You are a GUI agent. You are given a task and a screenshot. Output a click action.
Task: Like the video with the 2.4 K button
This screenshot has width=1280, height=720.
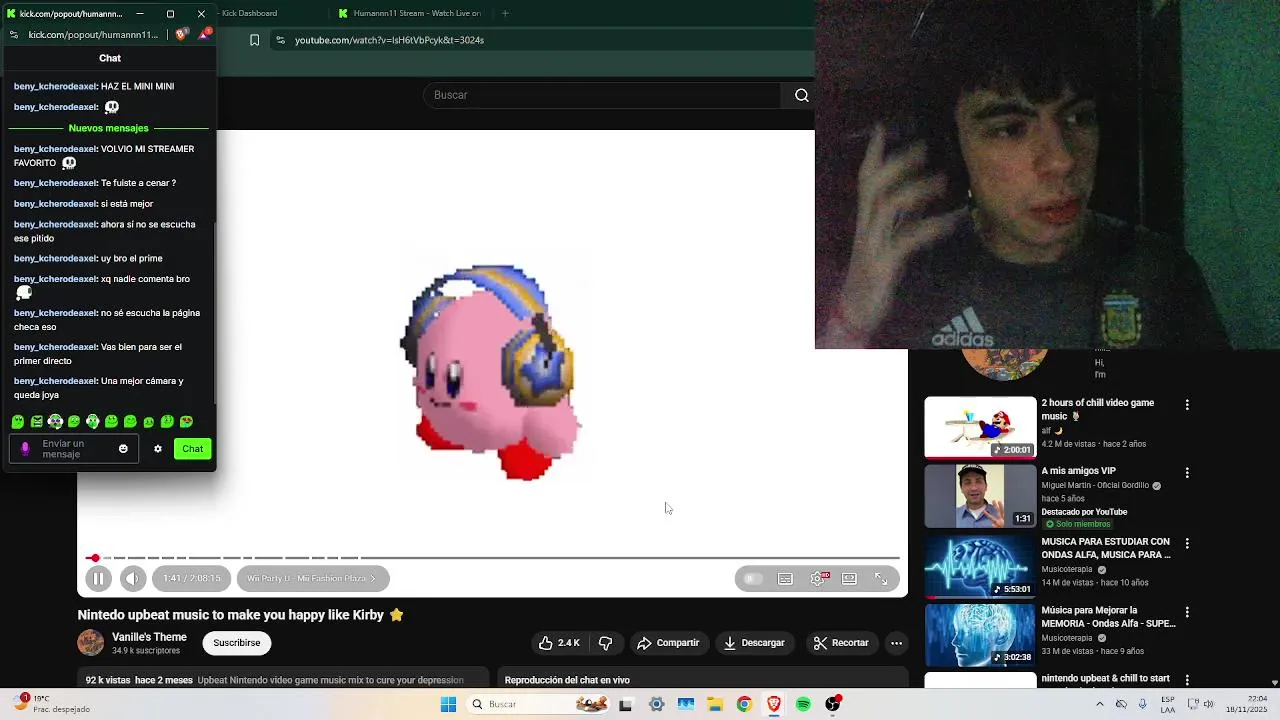(x=558, y=643)
